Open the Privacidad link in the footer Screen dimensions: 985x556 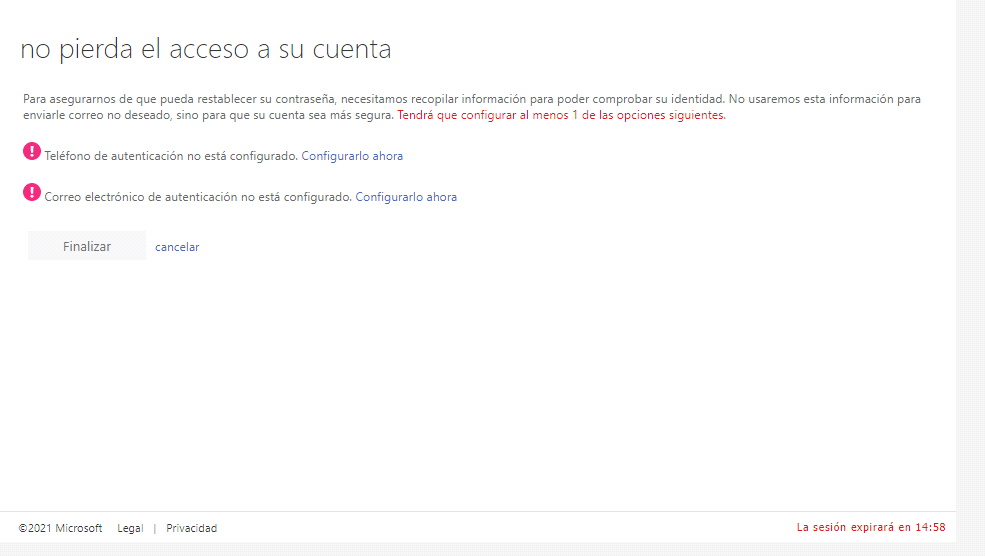(191, 528)
